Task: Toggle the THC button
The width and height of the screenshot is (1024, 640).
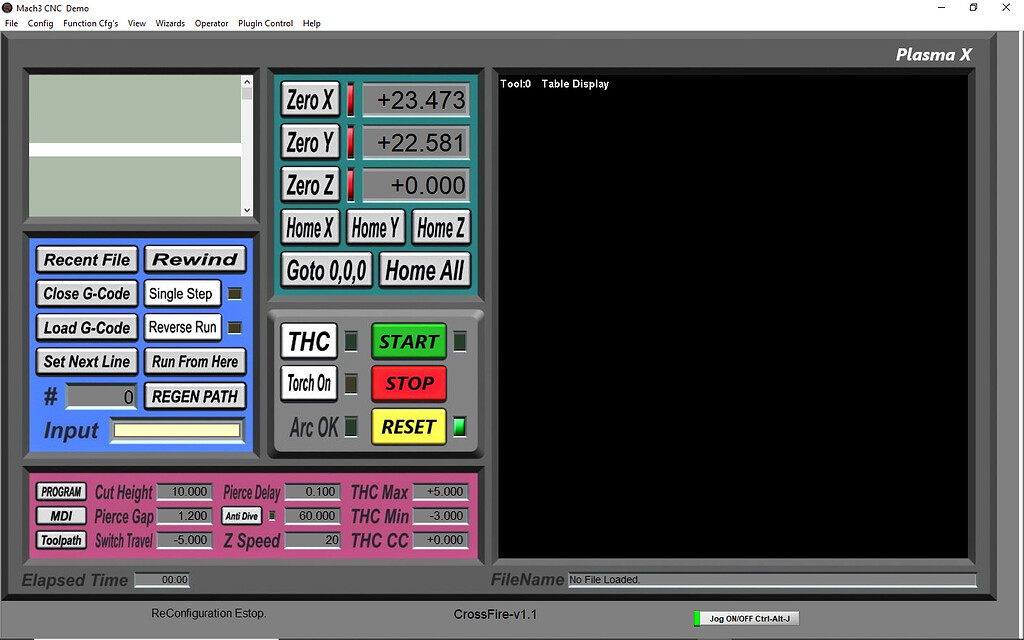Action: click(x=309, y=342)
